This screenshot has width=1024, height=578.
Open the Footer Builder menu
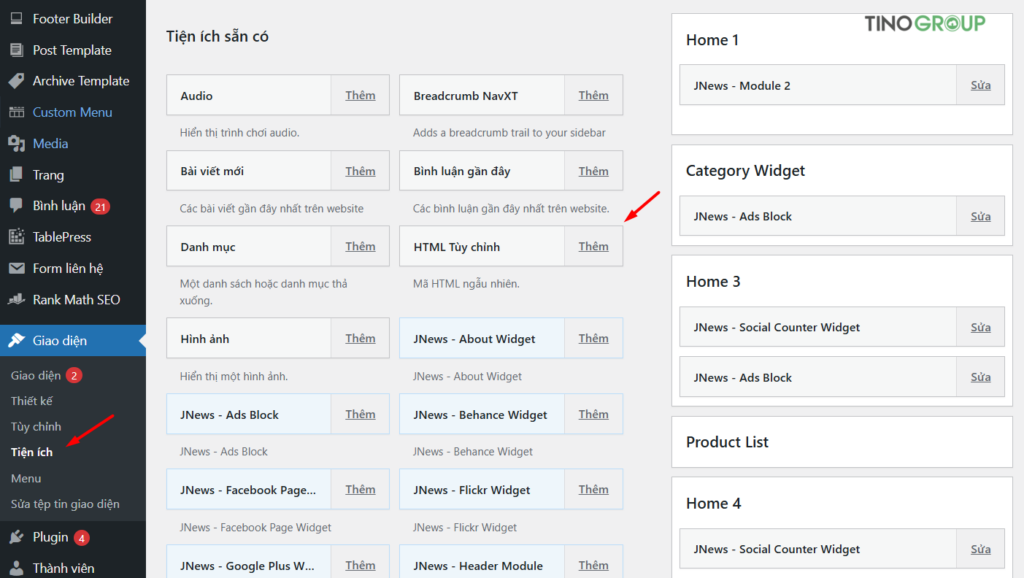click(72, 18)
